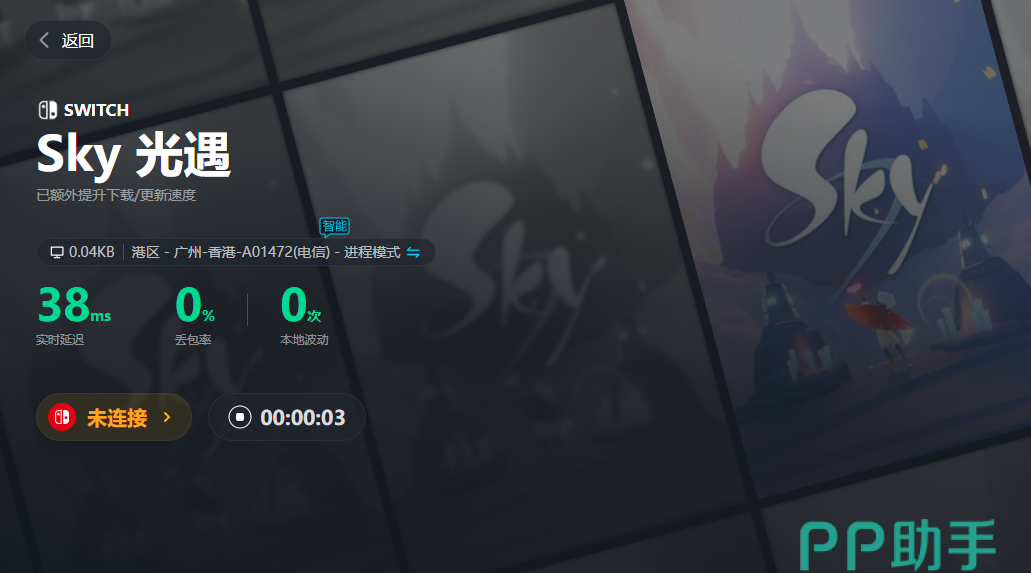Go back with the 返回 button

point(68,40)
